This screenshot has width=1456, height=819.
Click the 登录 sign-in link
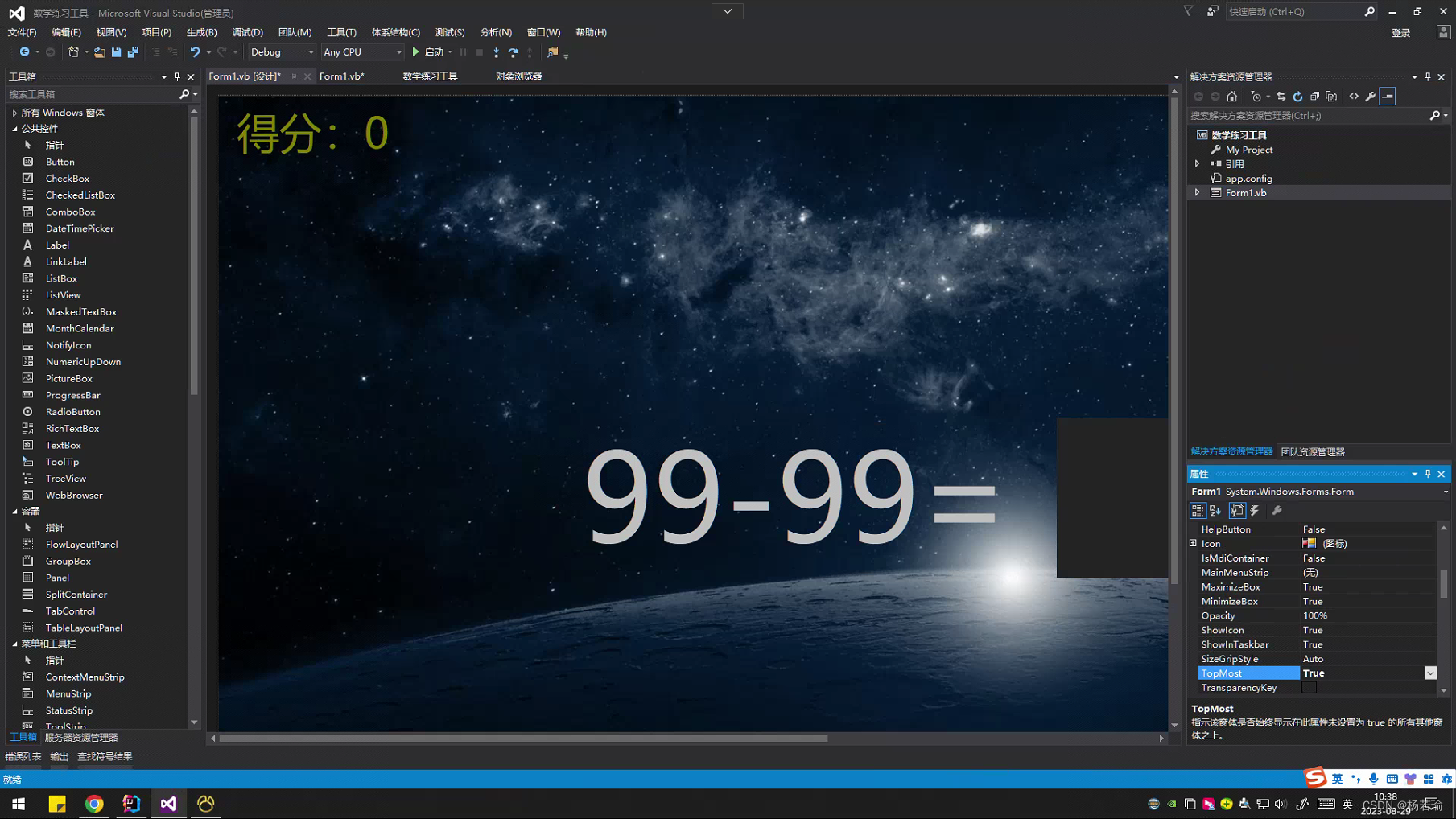click(1400, 33)
